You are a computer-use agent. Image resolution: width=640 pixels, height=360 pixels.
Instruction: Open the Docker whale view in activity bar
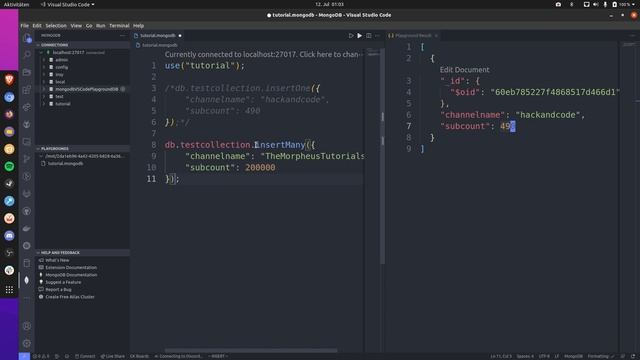click(27, 229)
